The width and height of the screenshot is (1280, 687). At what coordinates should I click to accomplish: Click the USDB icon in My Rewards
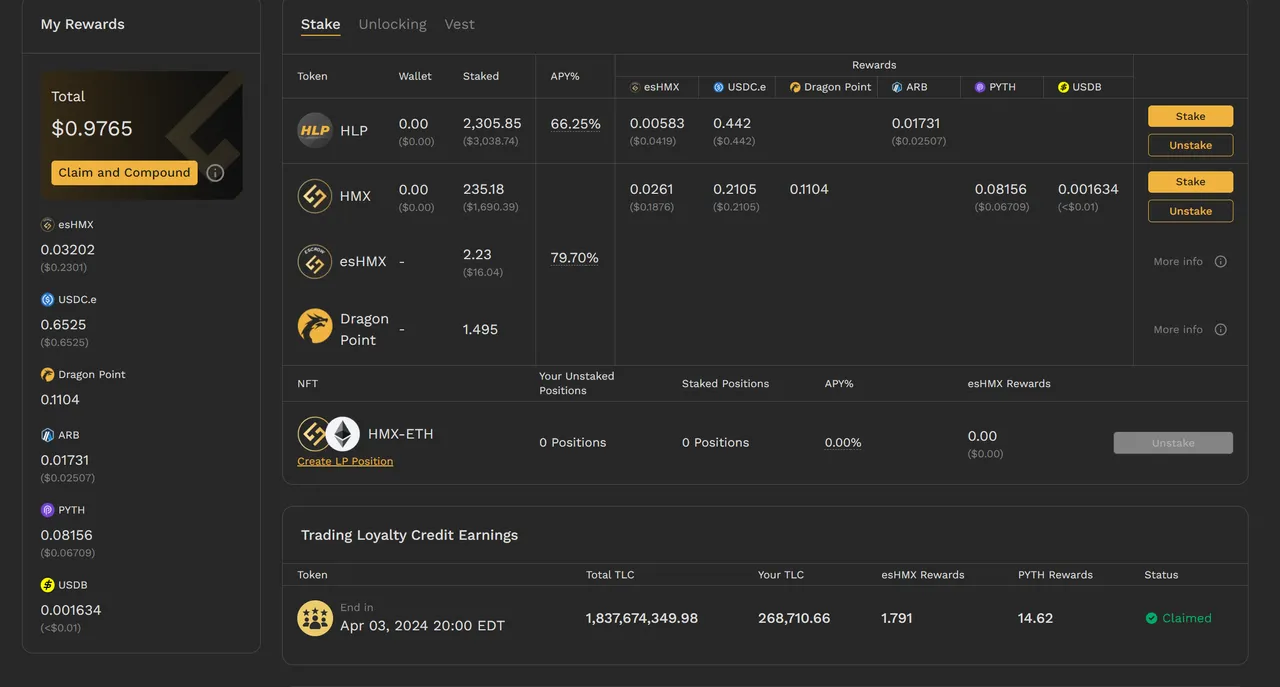click(x=47, y=585)
